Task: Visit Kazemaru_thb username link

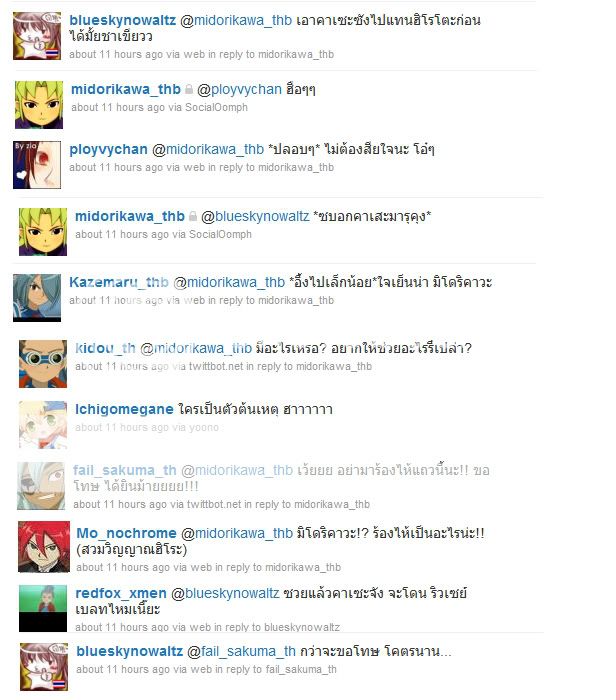Action: click(119, 282)
